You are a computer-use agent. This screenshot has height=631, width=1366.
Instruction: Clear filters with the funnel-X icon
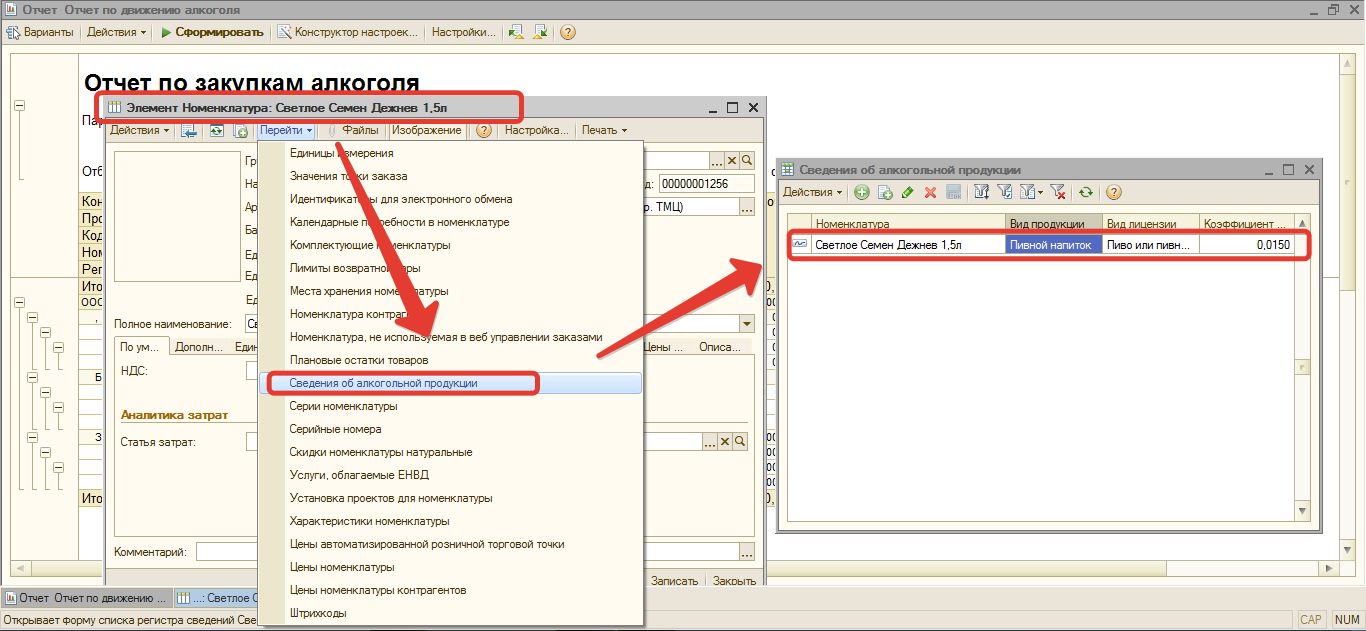tap(1058, 192)
